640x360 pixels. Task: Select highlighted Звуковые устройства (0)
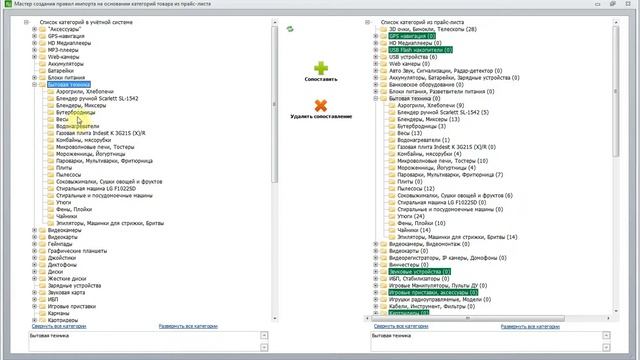pyautogui.click(x=420, y=272)
